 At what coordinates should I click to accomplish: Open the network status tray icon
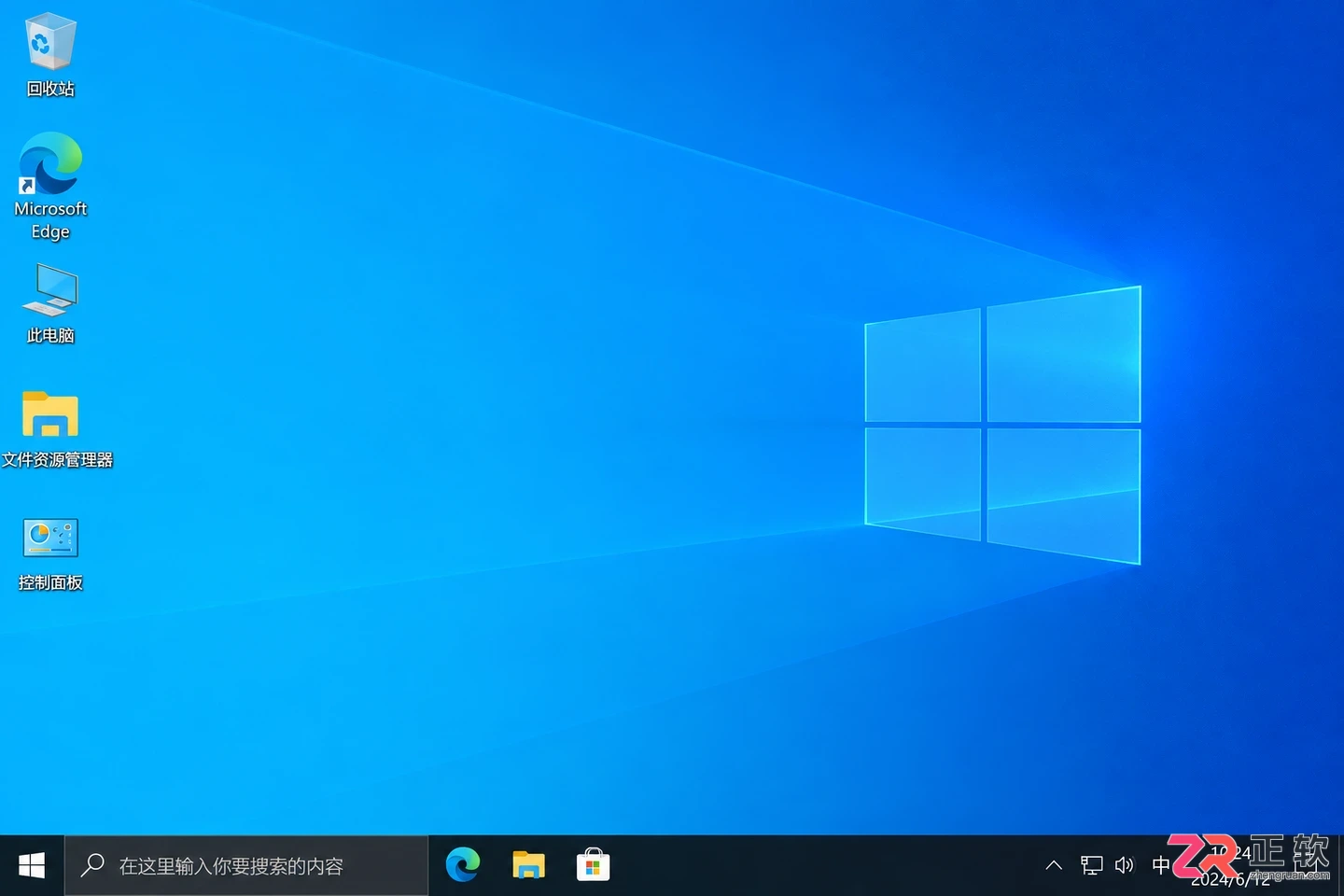1091,865
